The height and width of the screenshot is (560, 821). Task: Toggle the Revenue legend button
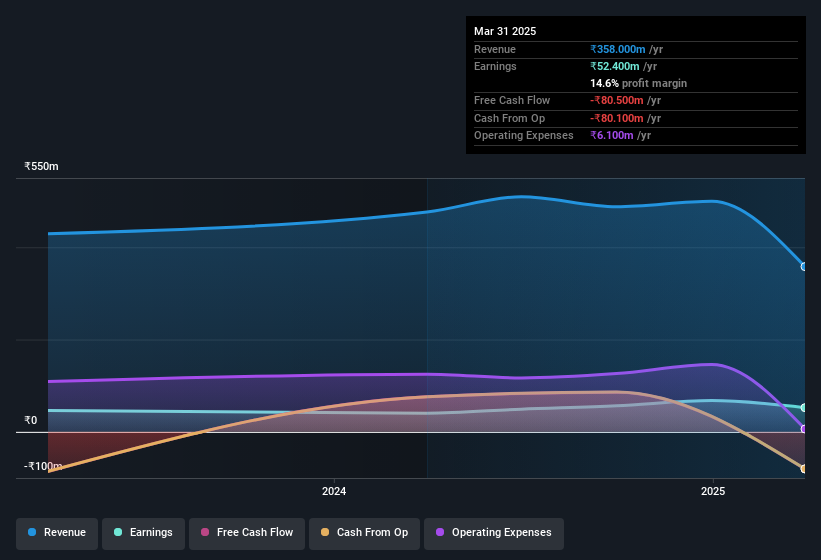[57, 533]
